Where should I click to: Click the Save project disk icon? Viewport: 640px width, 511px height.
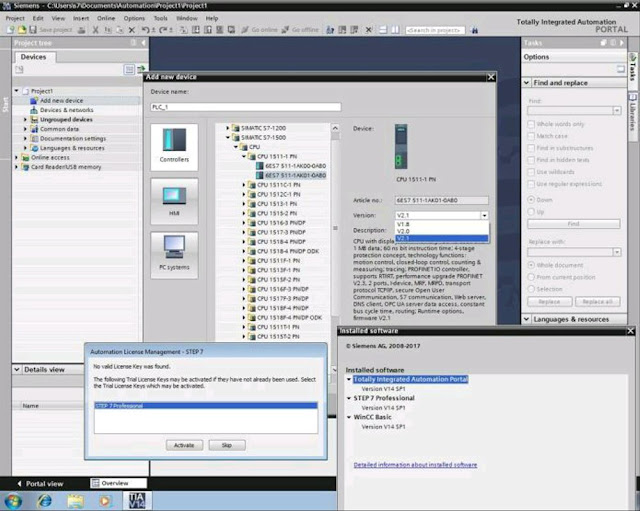33,30
